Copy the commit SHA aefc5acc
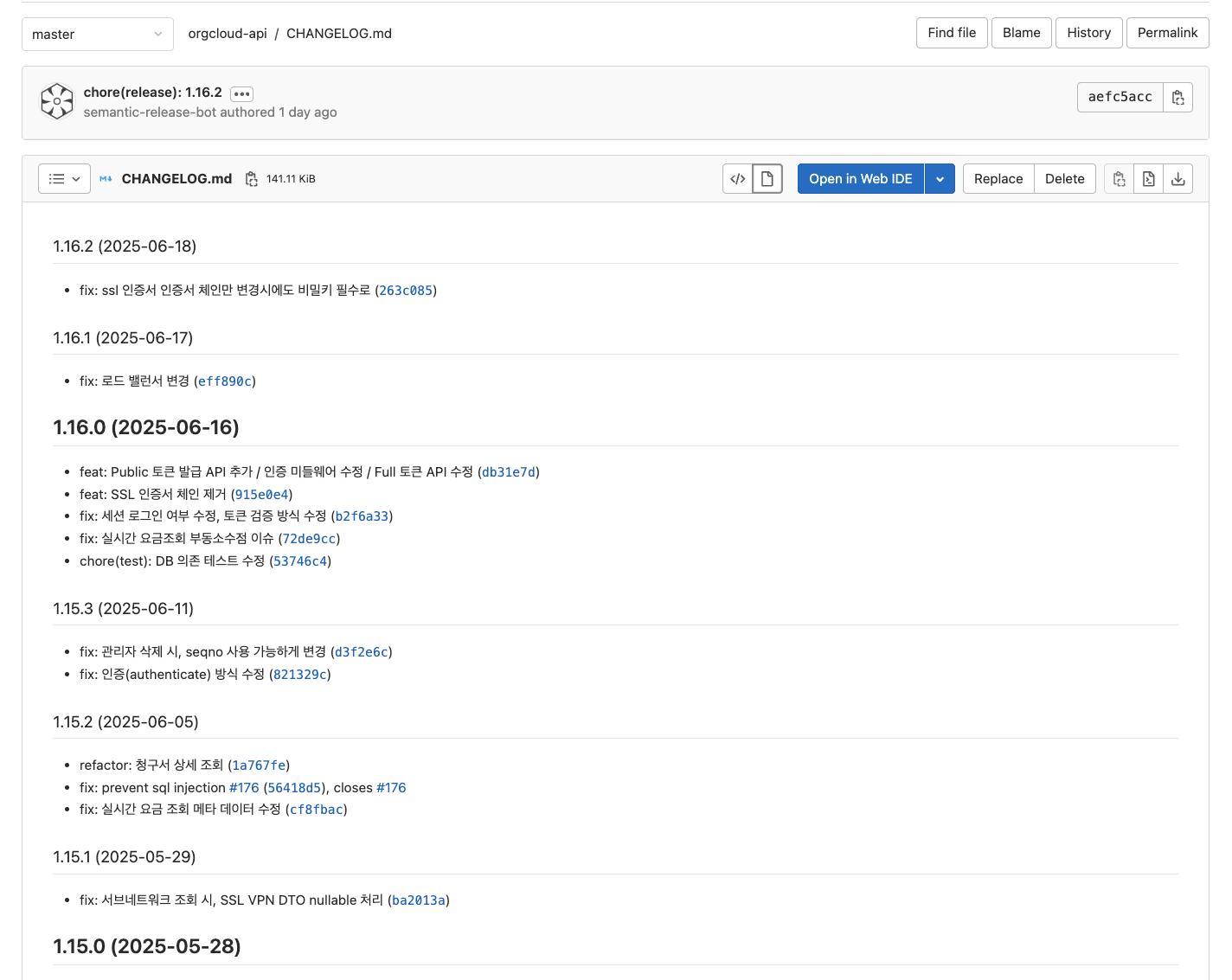This screenshot has height=980, width=1232. 1177,98
